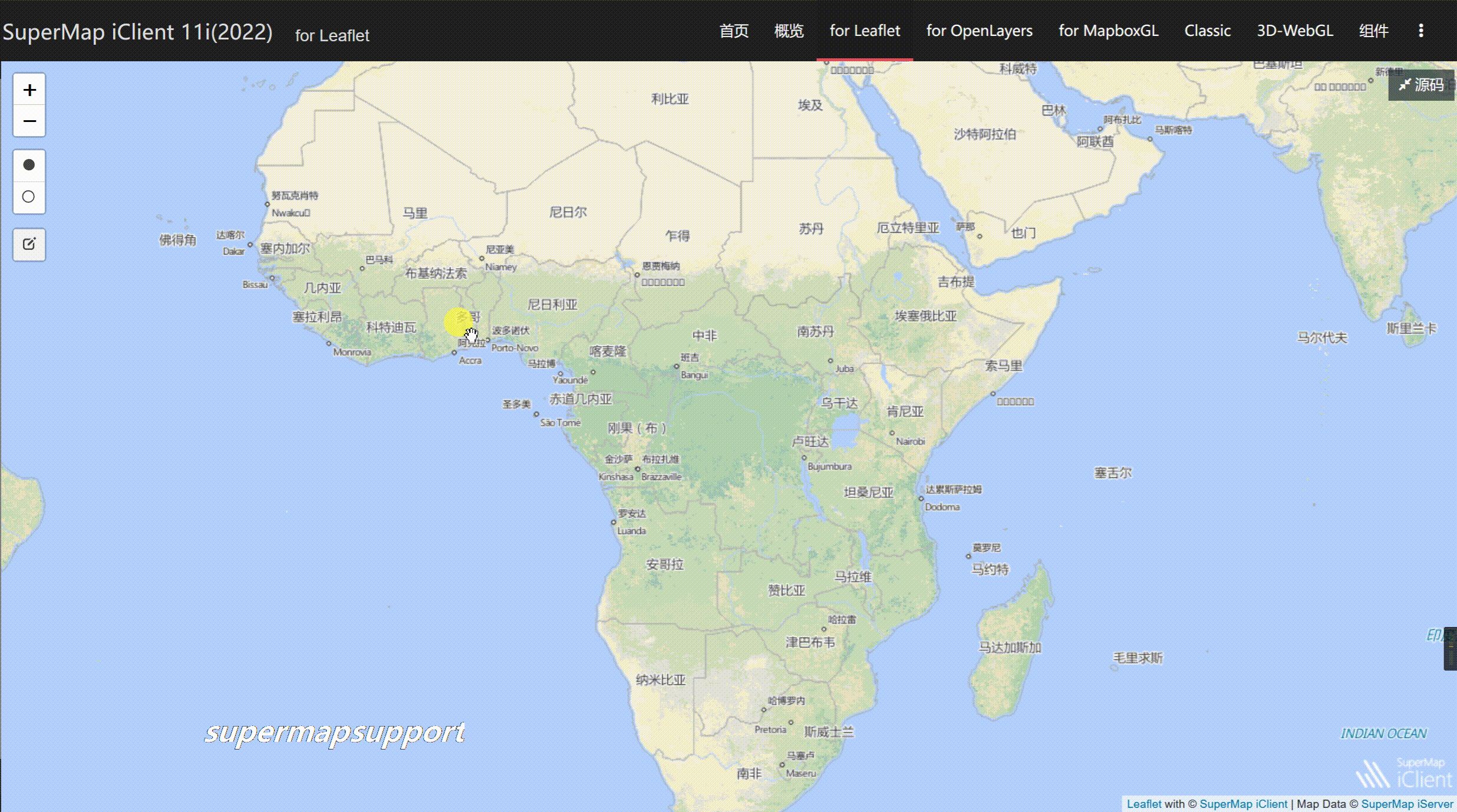Zoom out with the minus button
Image resolution: width=1457 pixels, height=812 pixels.
29,121
